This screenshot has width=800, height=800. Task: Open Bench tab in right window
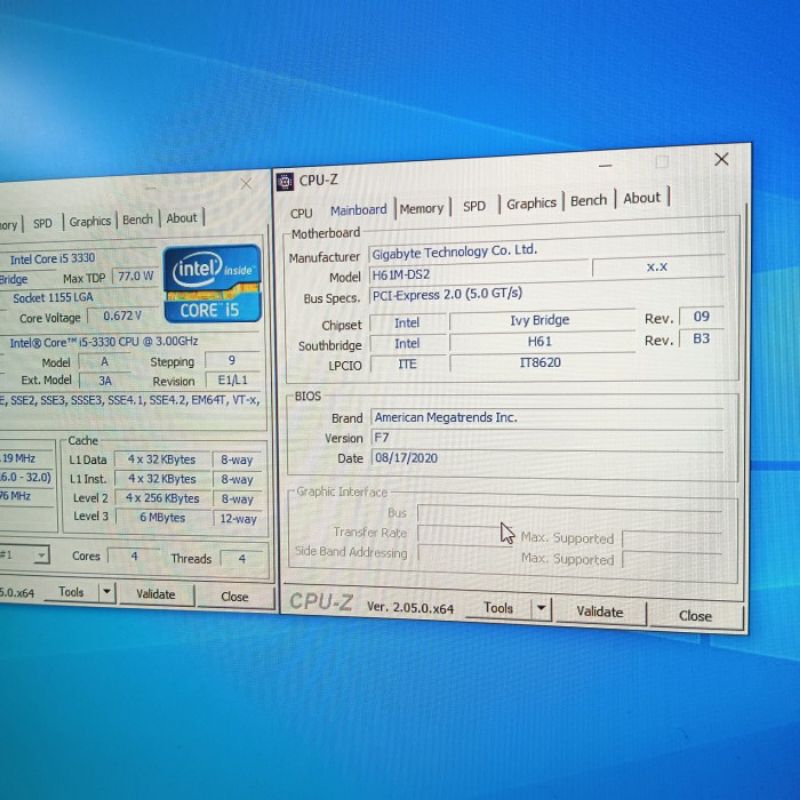click(588, 200)
